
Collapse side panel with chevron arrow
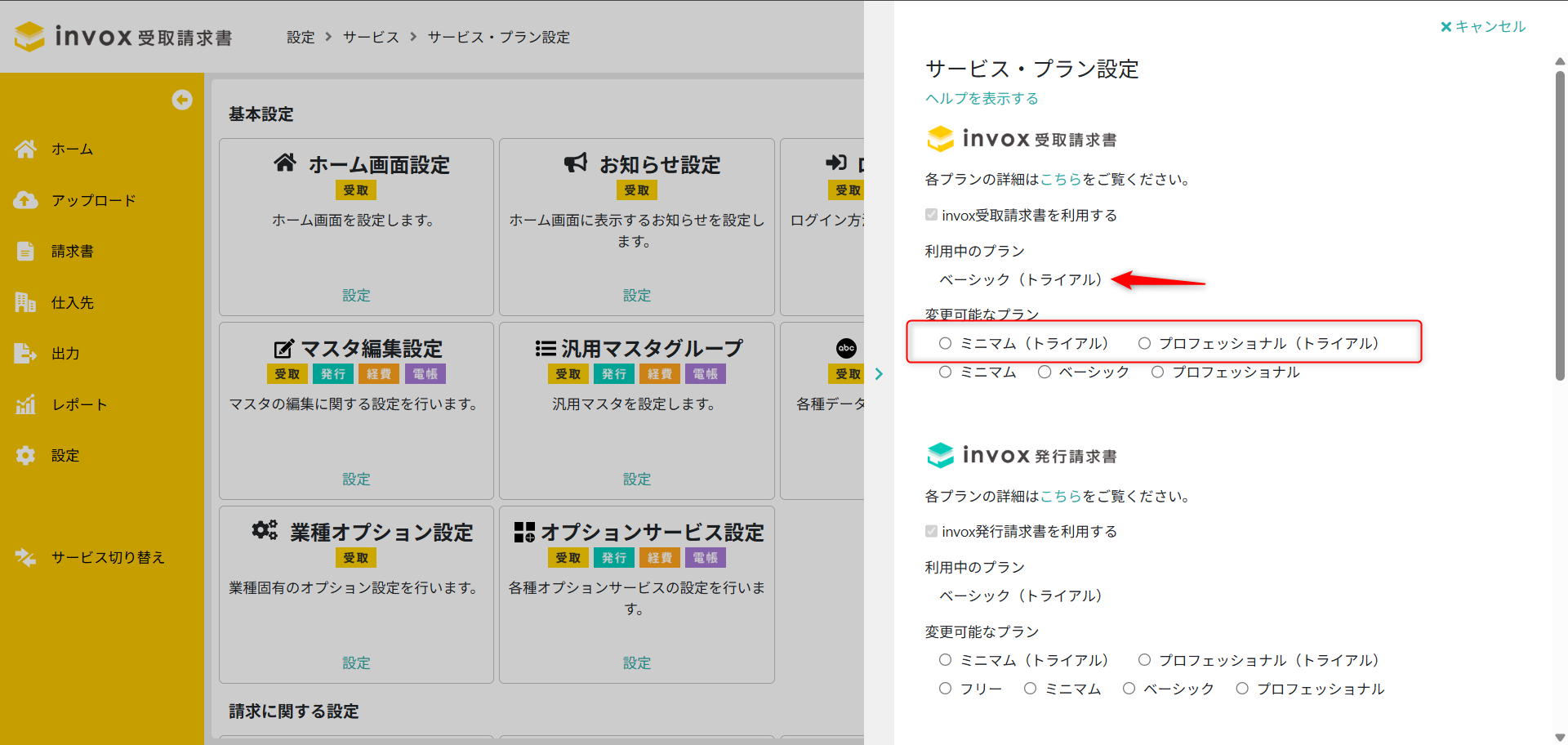[879, 374]
